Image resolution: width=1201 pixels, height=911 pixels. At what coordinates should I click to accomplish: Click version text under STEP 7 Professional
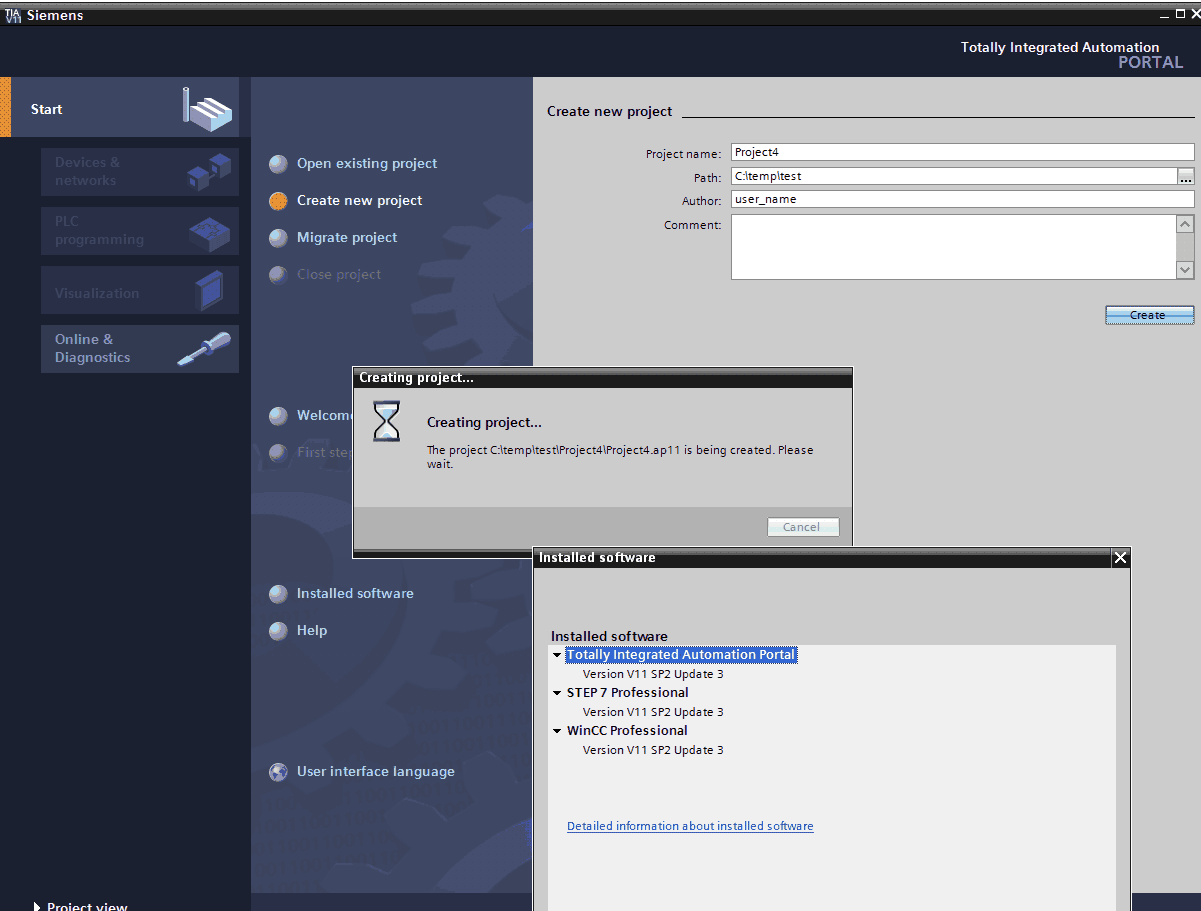pyautogui.click(x=653, y=712)
